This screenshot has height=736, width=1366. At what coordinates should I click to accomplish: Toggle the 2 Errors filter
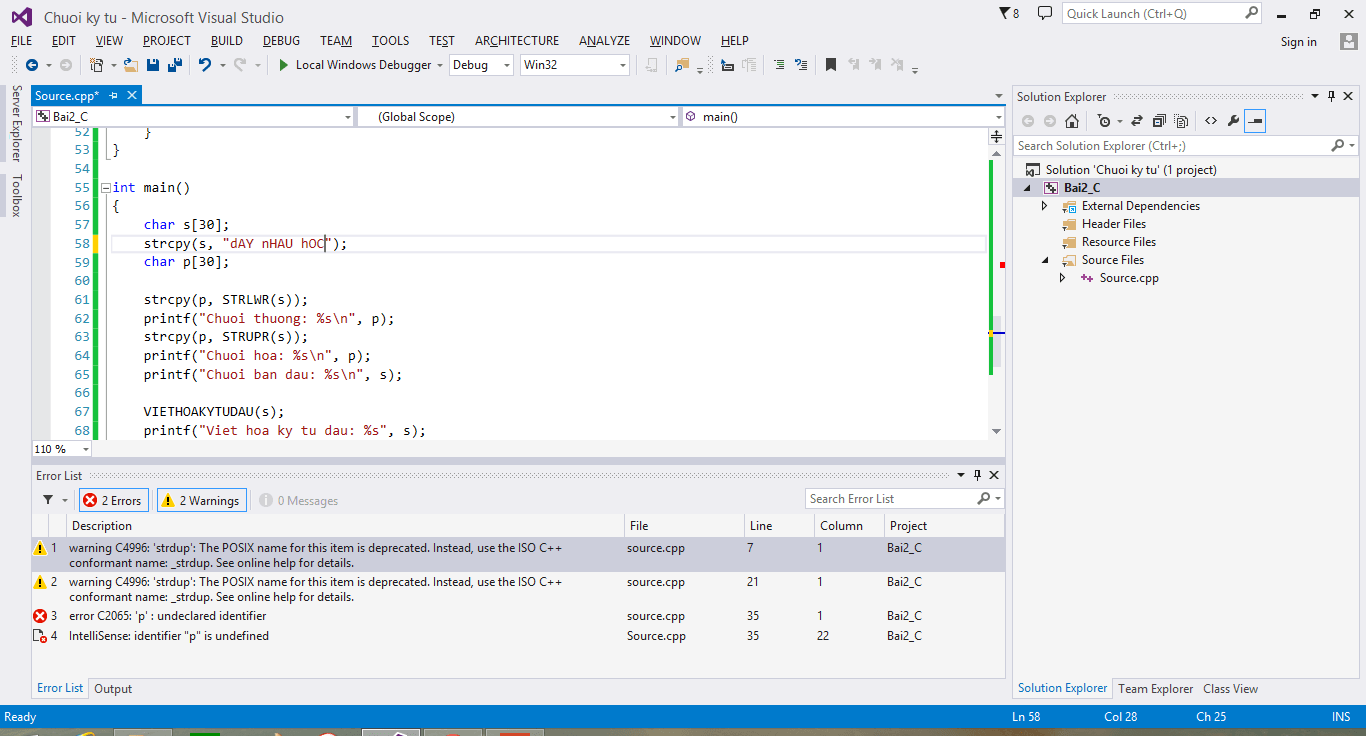pyautogui.click(x=113, y=500)
